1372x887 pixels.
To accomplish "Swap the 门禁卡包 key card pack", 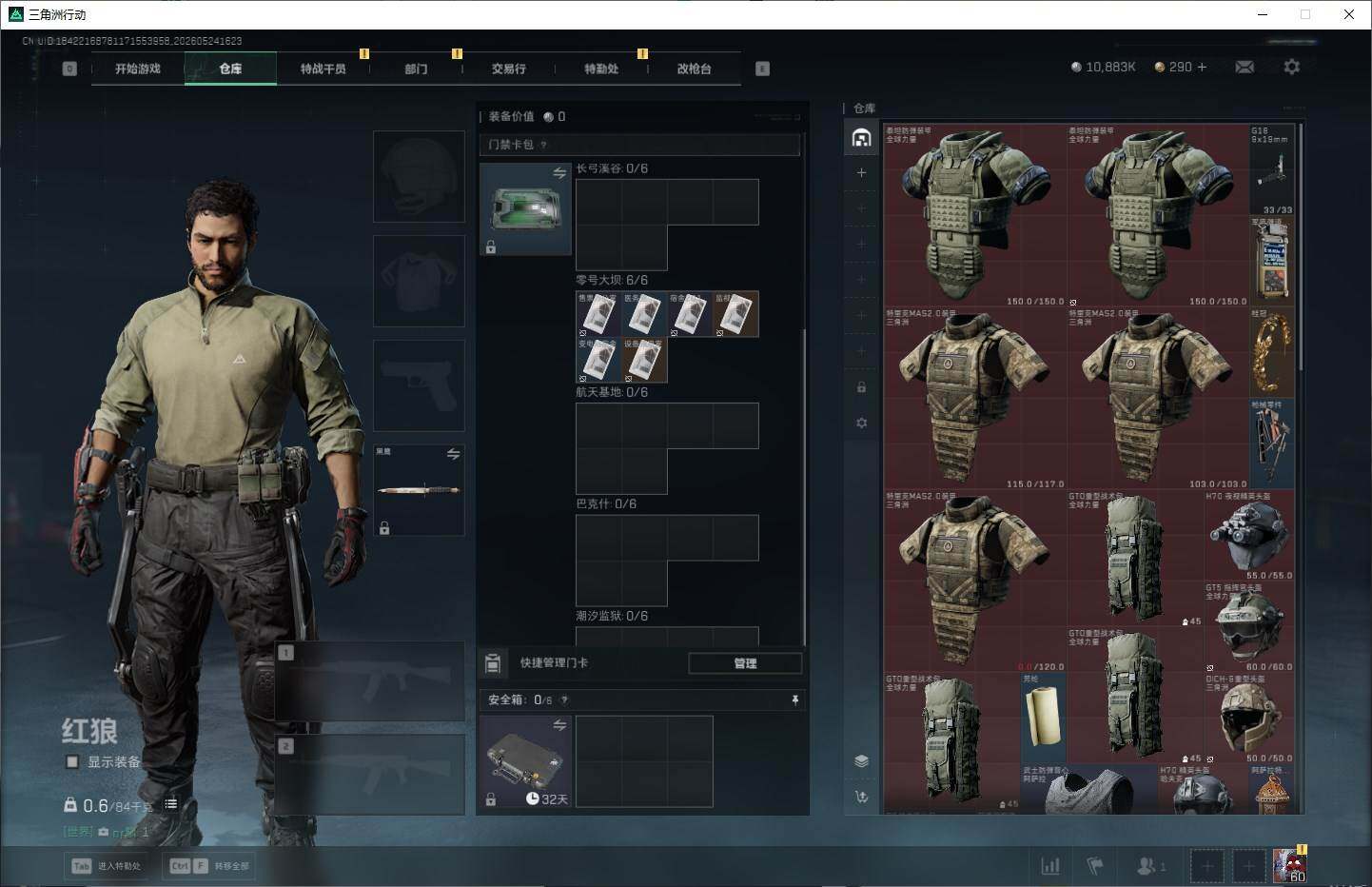I will tap(559, 172).
